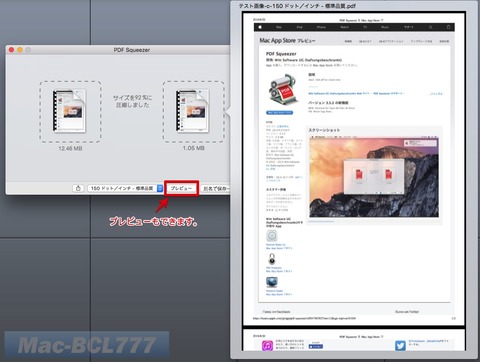
Task: Click the iTunes on Twitter text in preview
Action: (407, 312)
